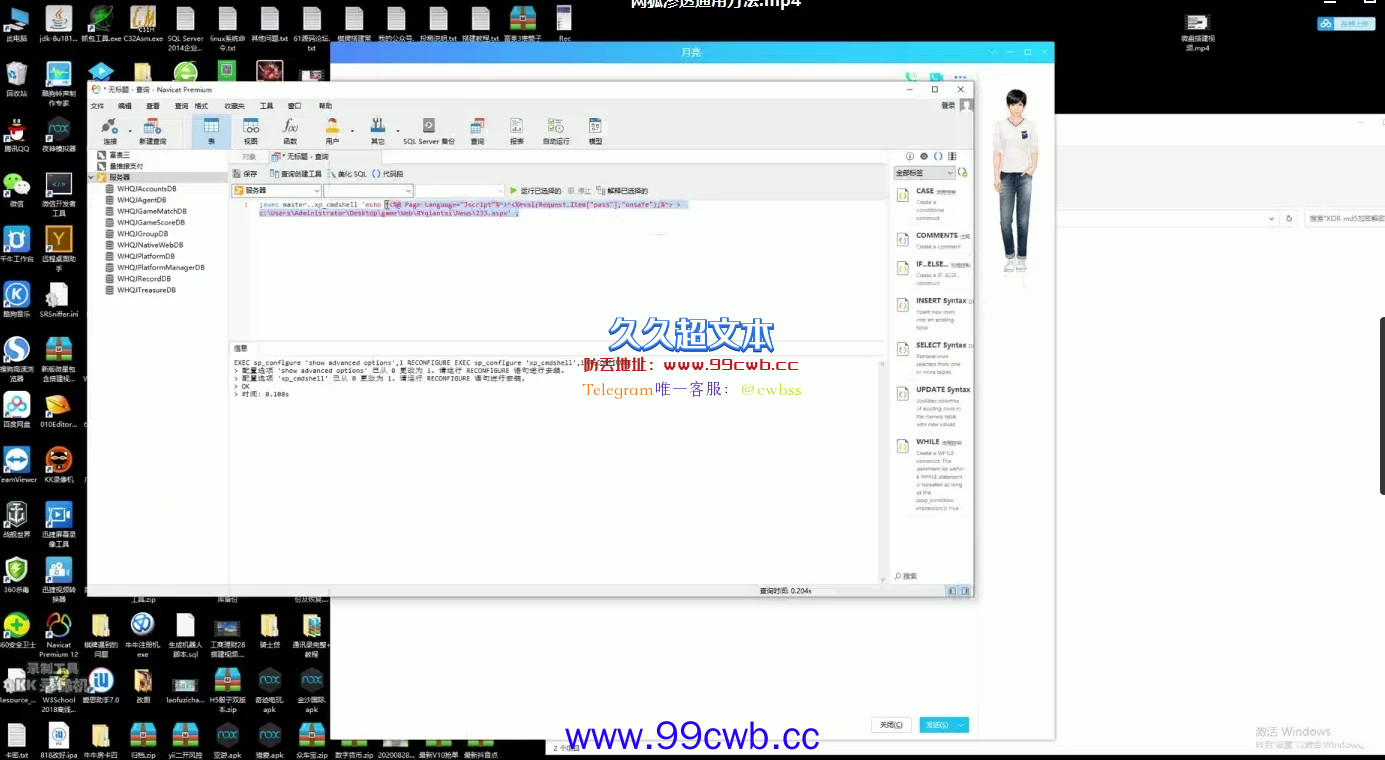Screen dimensions: 1385x760
Task: Click the 新建查询 (New Query) toolbar icon
Action: [x=153, y=131]
